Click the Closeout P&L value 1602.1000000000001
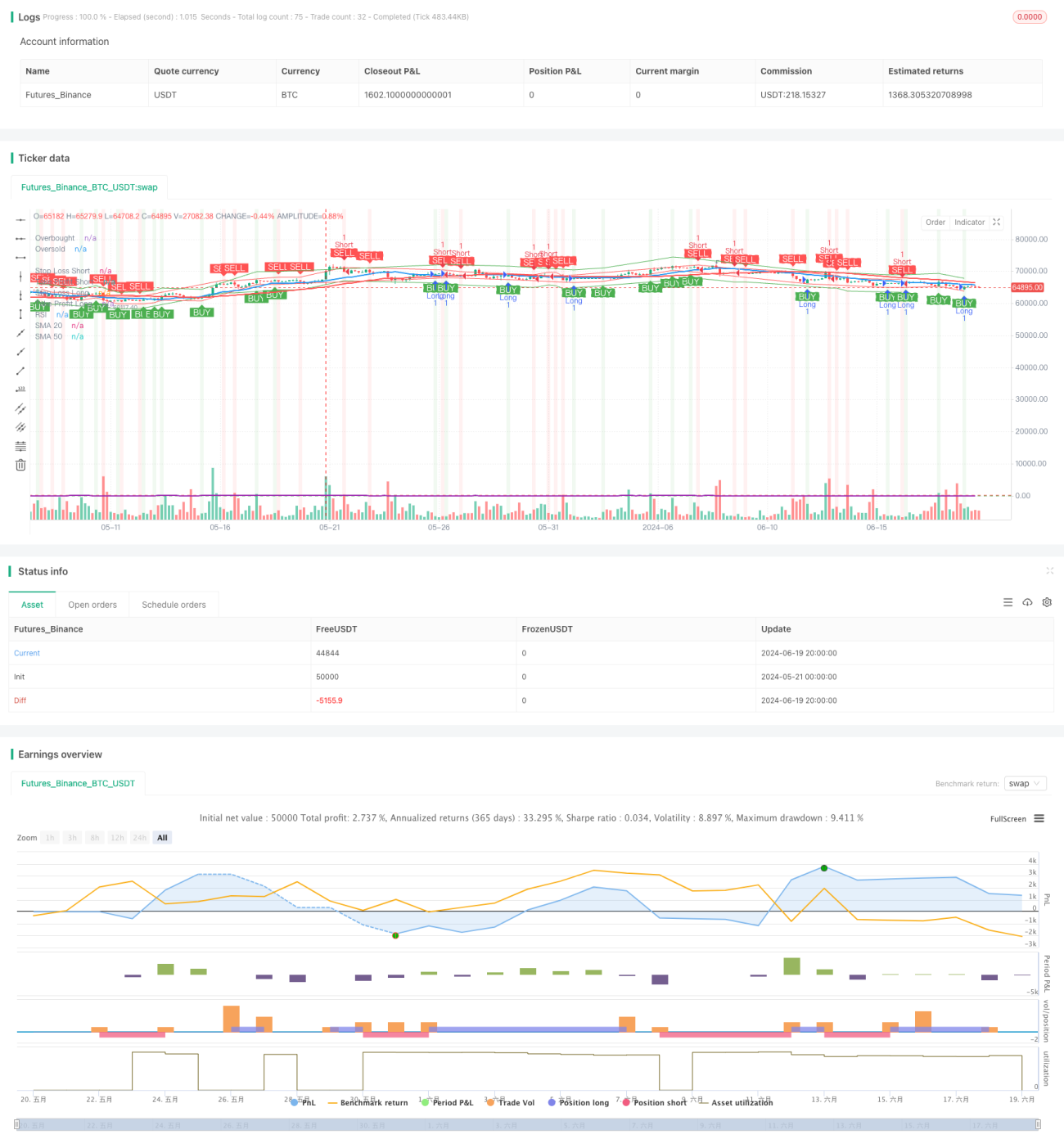 408,95
